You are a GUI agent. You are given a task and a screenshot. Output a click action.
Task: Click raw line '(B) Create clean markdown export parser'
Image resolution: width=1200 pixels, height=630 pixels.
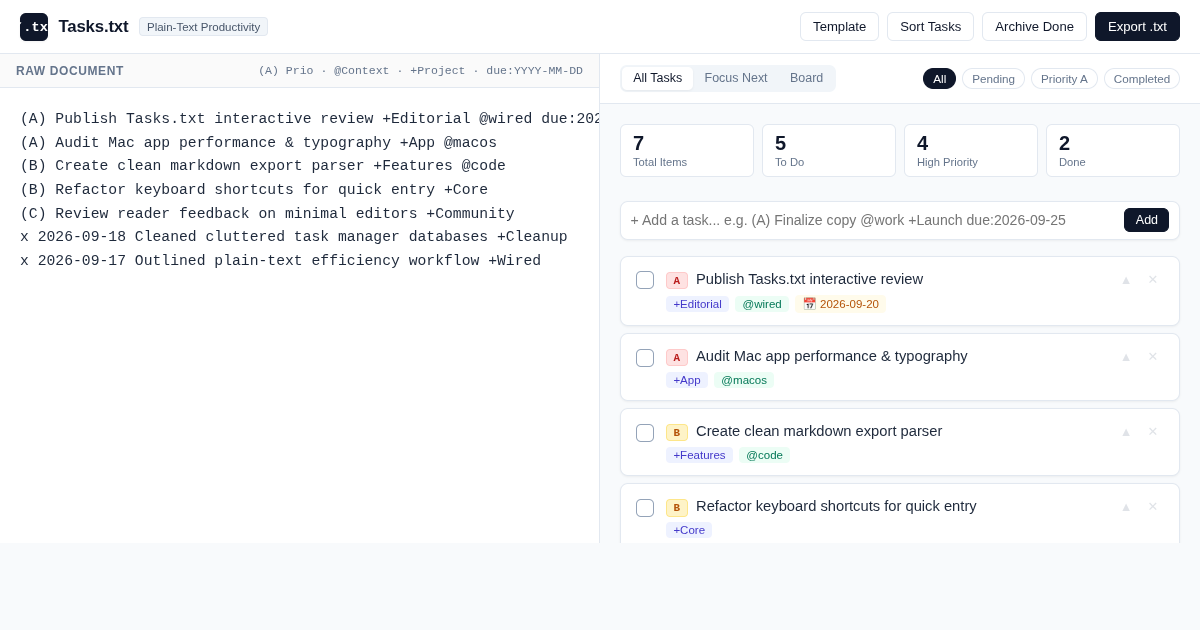click(x=263, y=166)
